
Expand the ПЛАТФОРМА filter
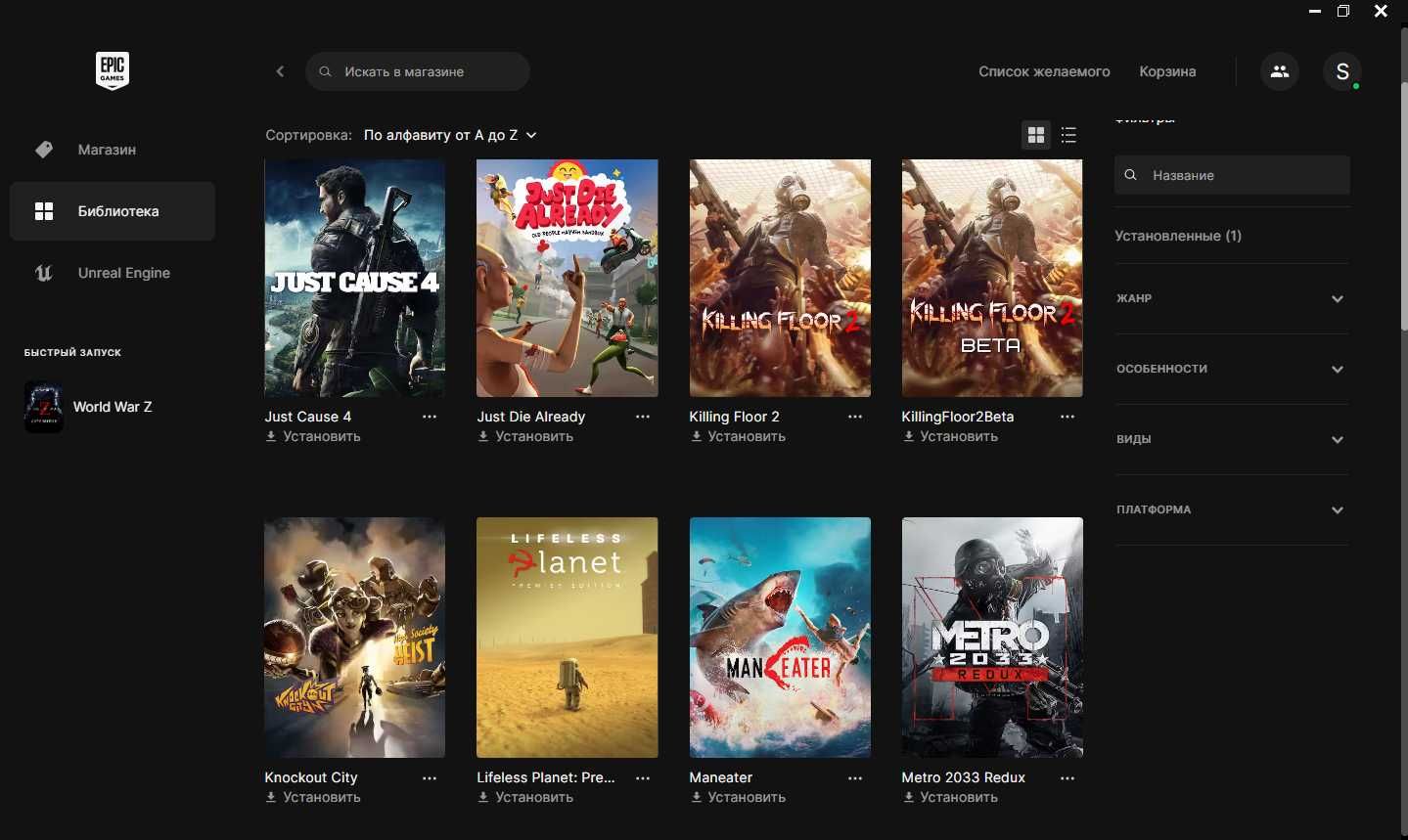(1232, 509)
